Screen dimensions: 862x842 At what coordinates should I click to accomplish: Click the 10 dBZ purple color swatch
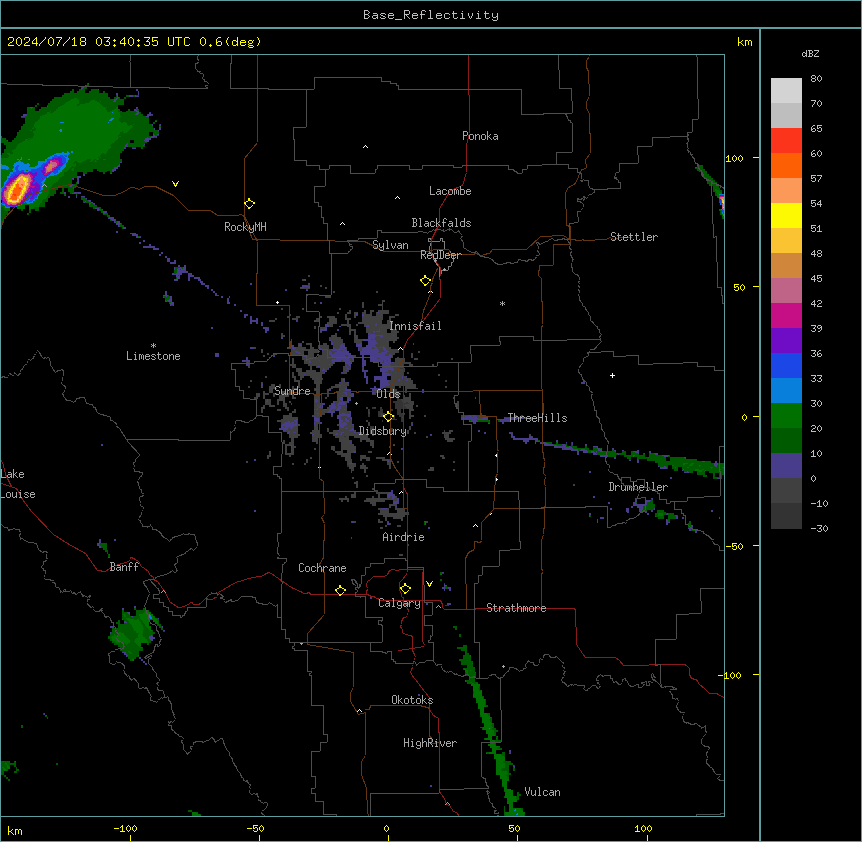[786, 466]
